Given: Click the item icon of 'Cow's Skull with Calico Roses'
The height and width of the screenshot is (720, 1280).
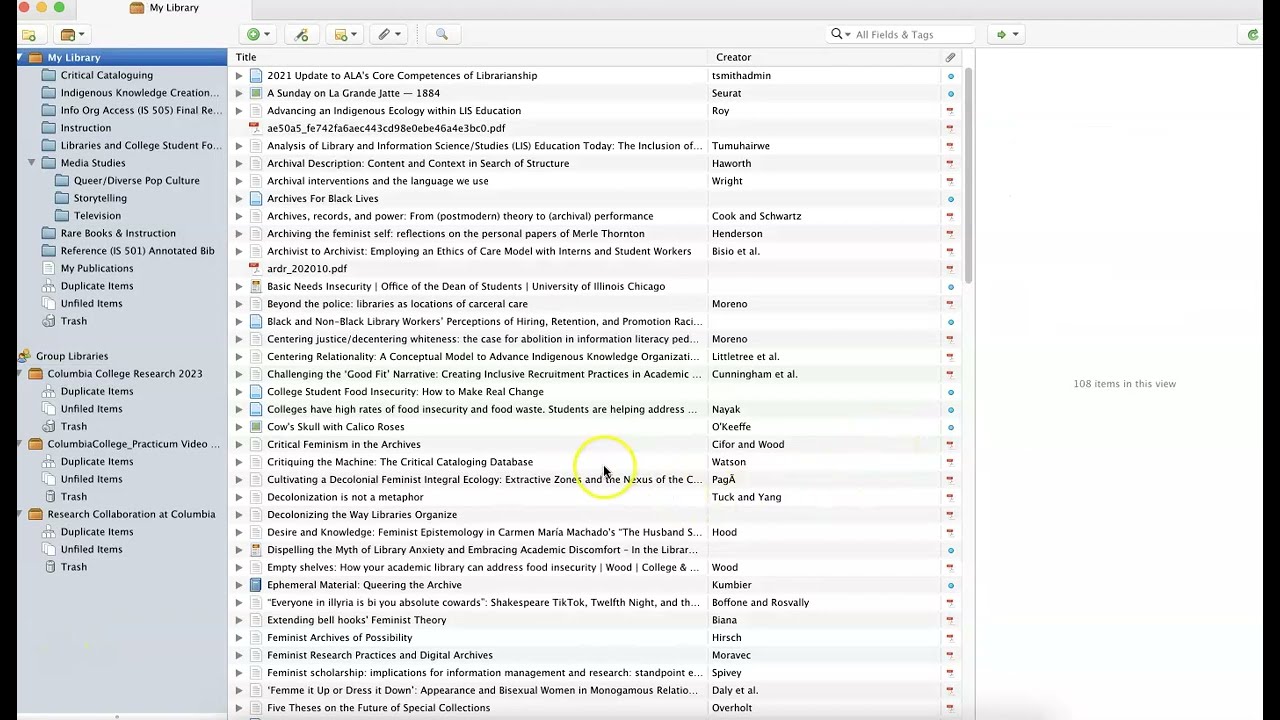Looking at the screenshot, I should (x=255, y=427).
